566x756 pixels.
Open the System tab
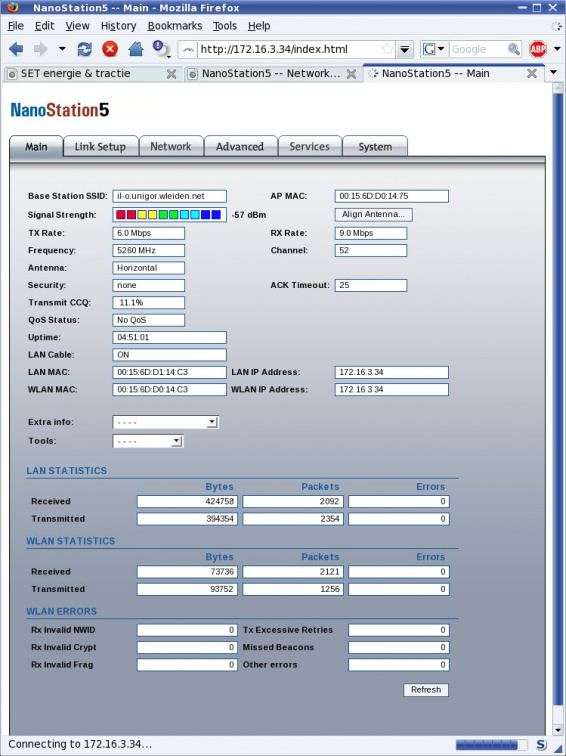375,147
